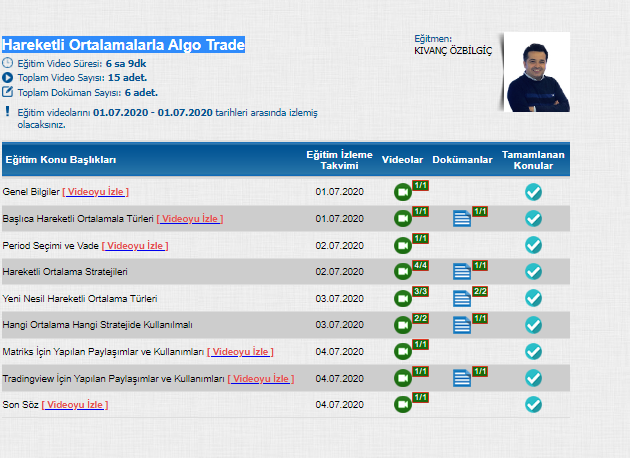
Task: Click the Hareketli Ortalamalarla Algo Trade title
Action: click(x=123, y=45)
